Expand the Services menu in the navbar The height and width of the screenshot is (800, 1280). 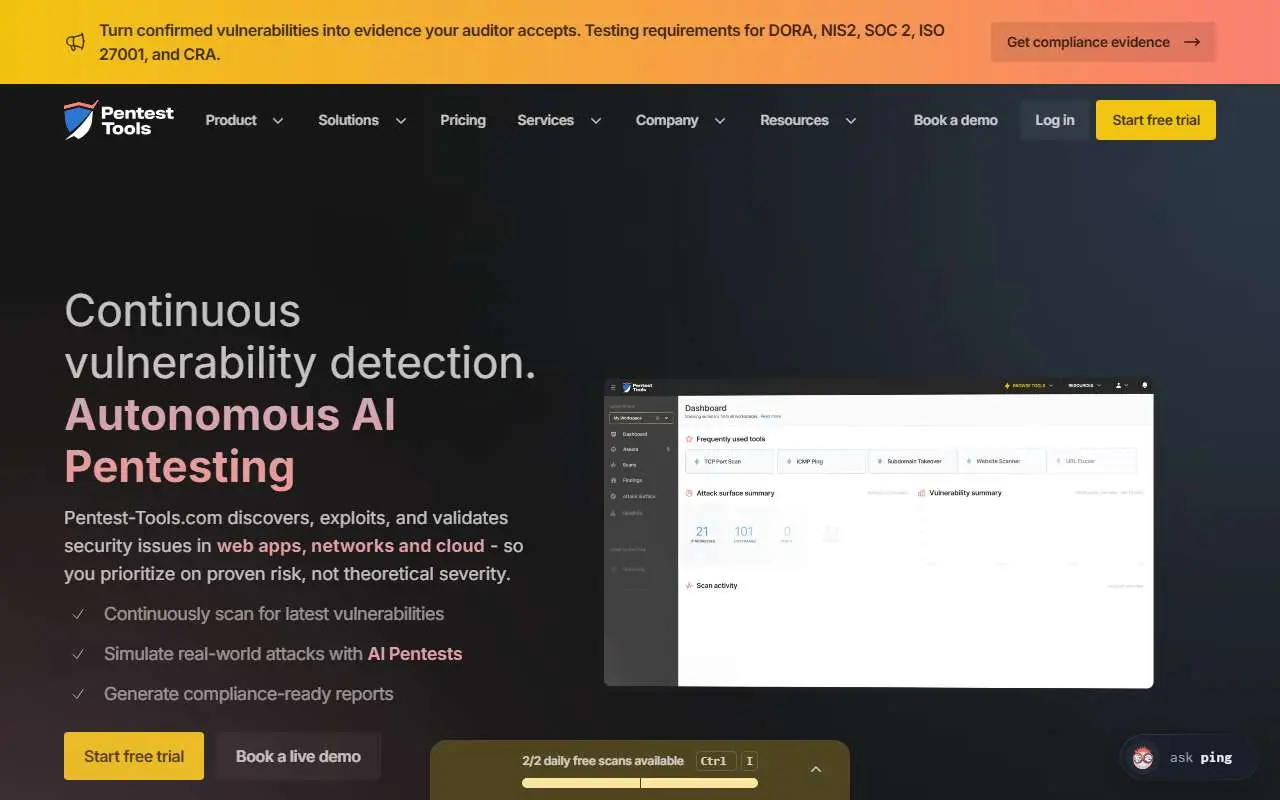coord(560,120)
